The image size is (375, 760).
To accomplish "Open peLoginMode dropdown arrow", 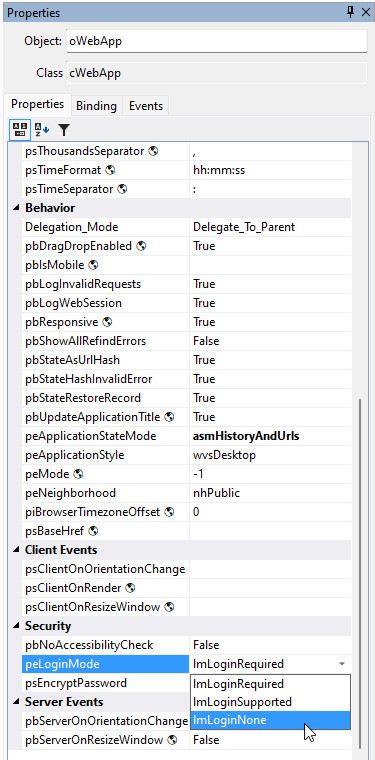I will [342, 664].
